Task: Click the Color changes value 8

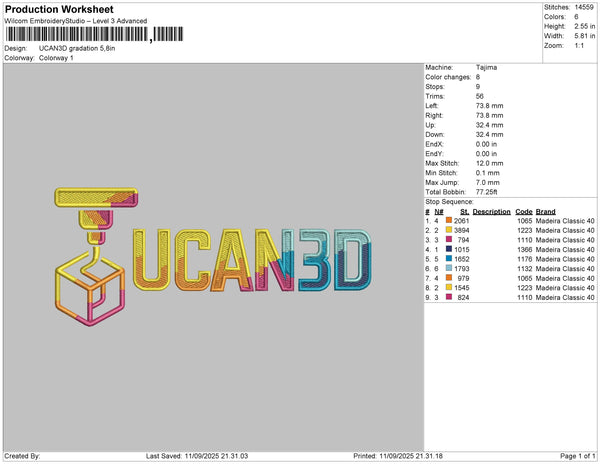Action: pos(478,77)
